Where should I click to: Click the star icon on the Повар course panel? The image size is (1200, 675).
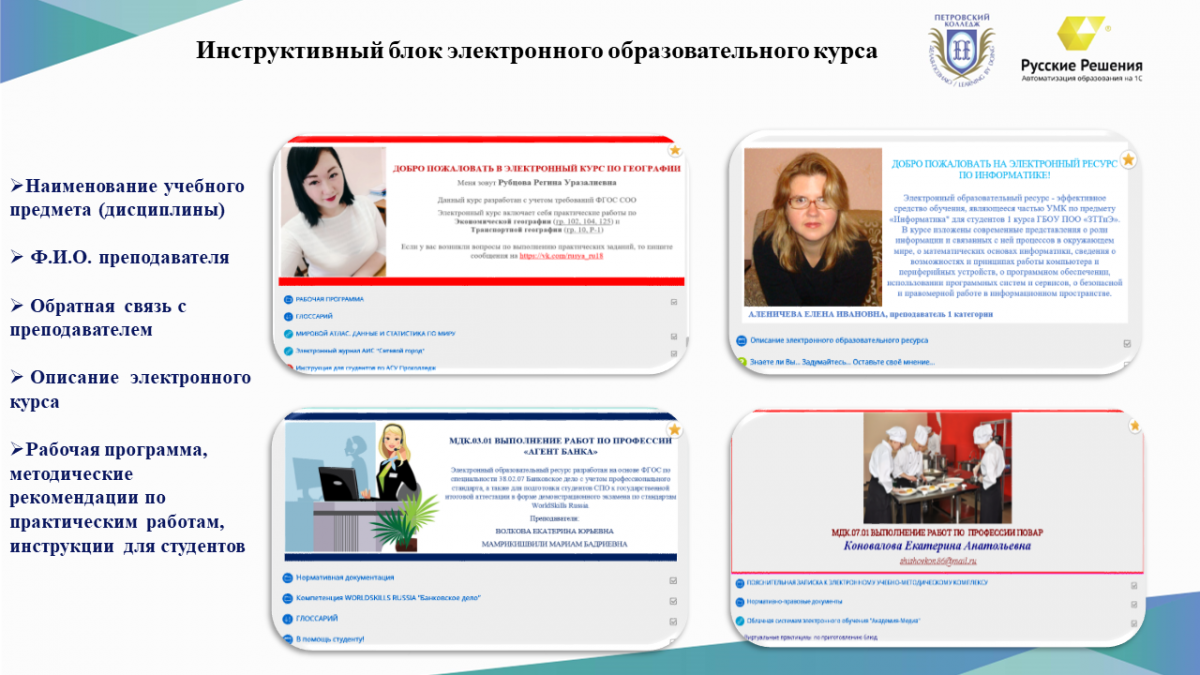pyautogui.click(x=1134, y=426)
